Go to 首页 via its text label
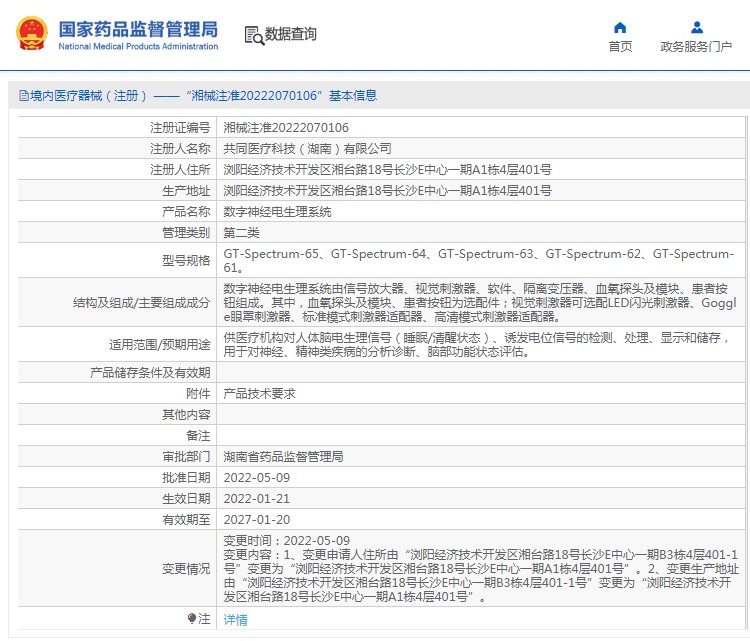Screen dimensions: 750x641 pyautogui.click(x=620, y=47)
